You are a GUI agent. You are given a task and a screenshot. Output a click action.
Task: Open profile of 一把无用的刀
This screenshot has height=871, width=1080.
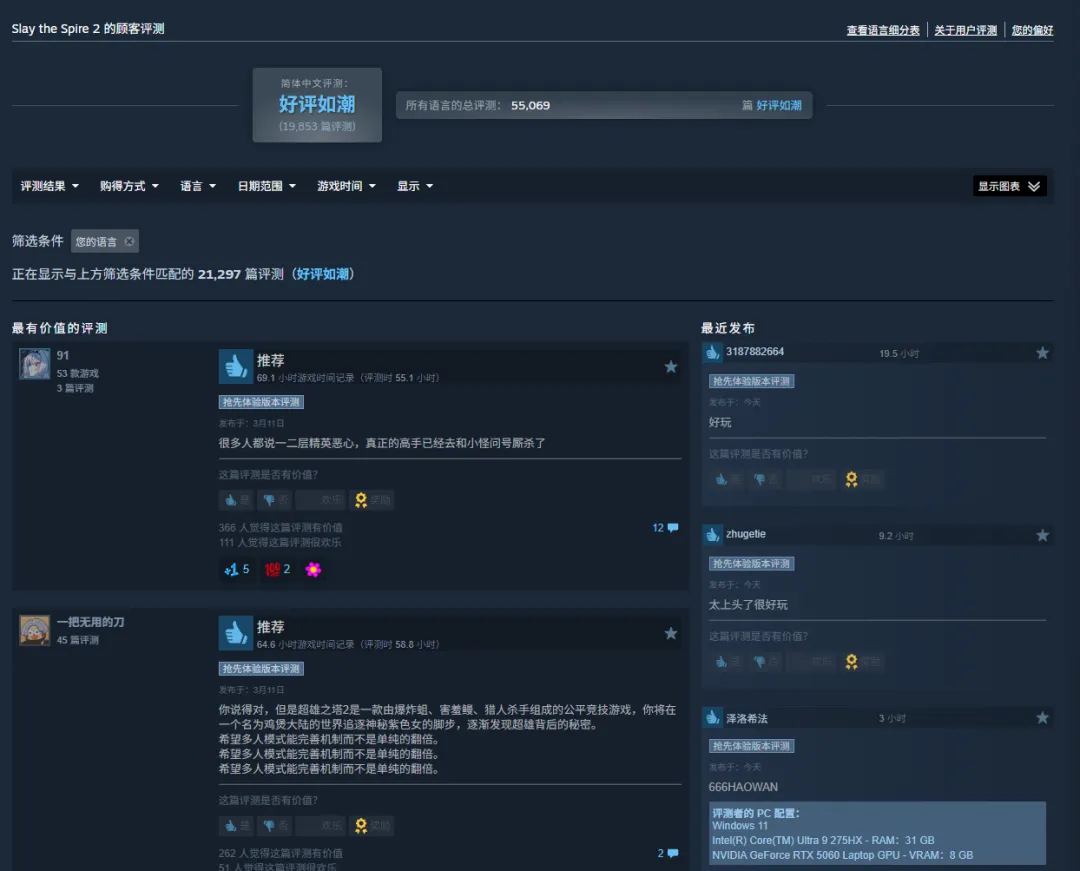tap(90, 622)
